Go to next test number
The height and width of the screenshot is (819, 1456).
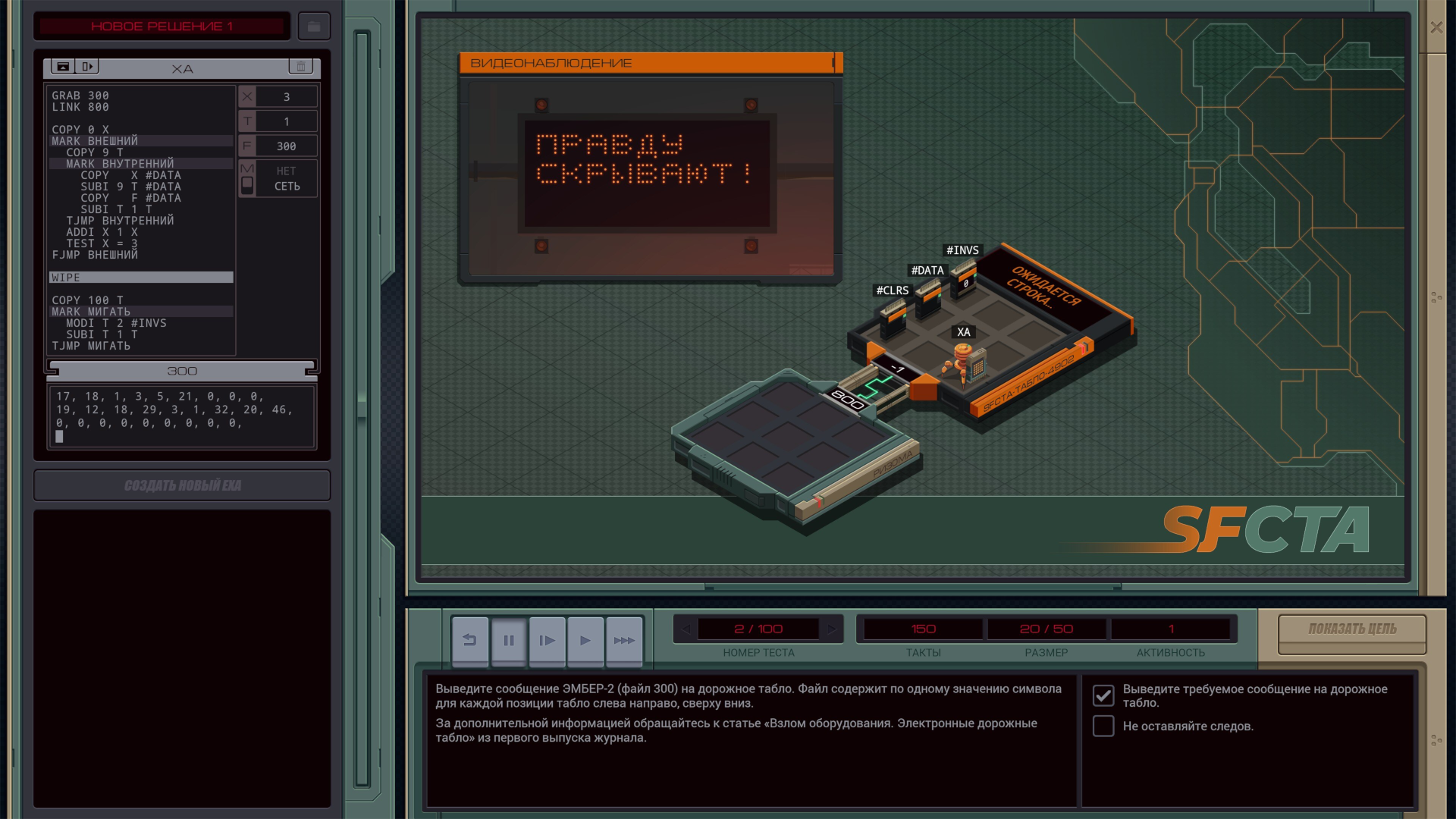[x=832, y=629]
